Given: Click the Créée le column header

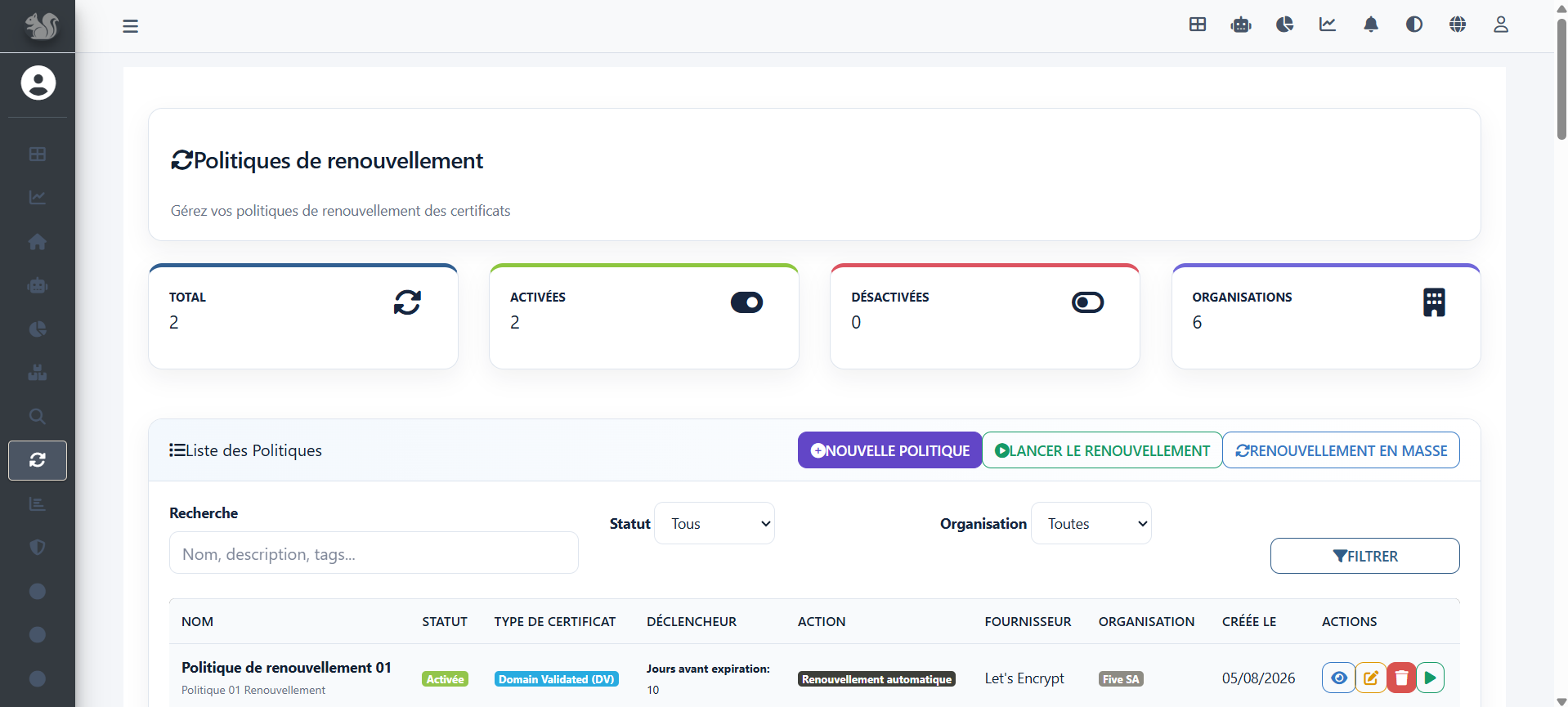Looking at the screenshot, I should tap(1249, 622).
